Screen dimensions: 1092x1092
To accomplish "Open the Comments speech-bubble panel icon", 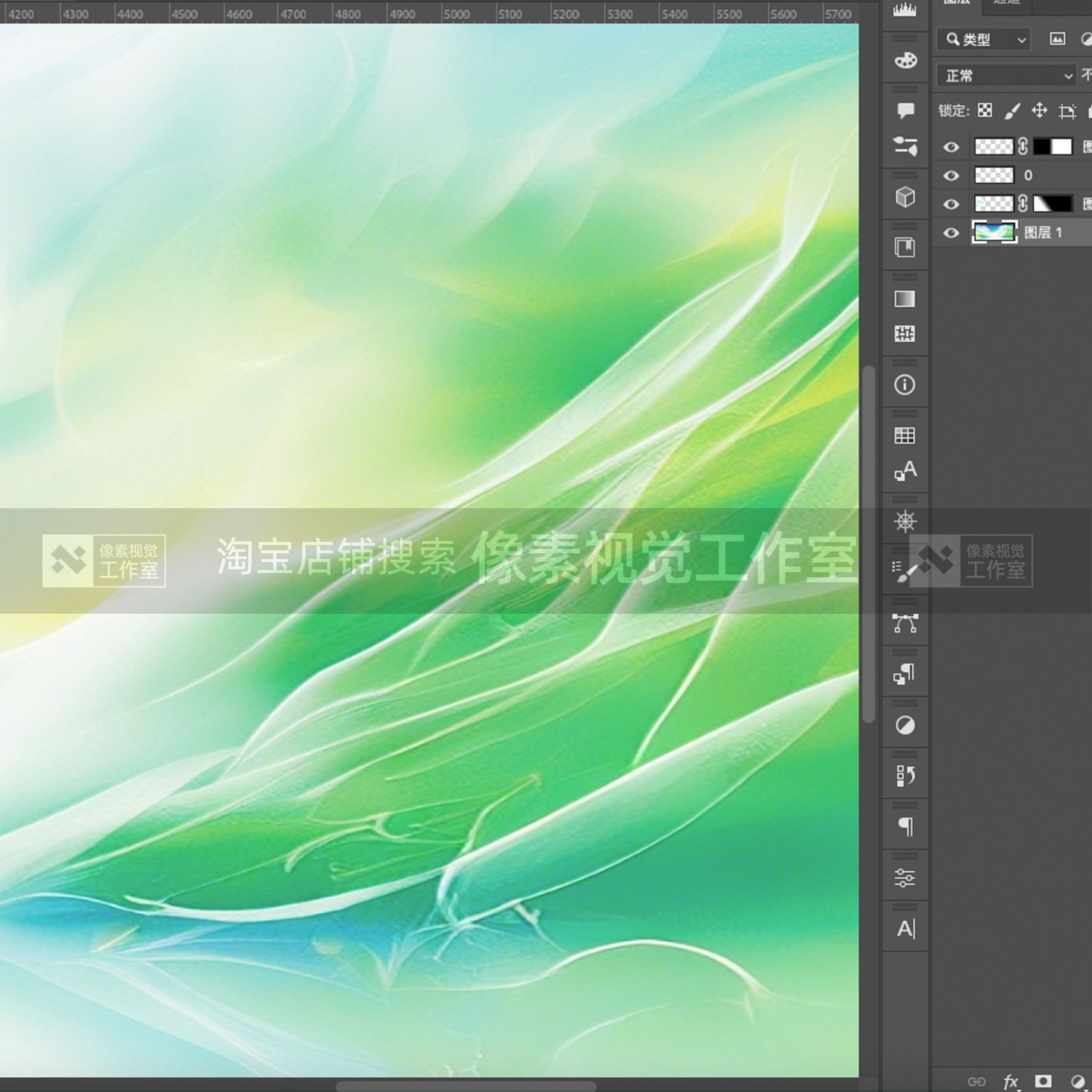I will click(x=905, y=111).
